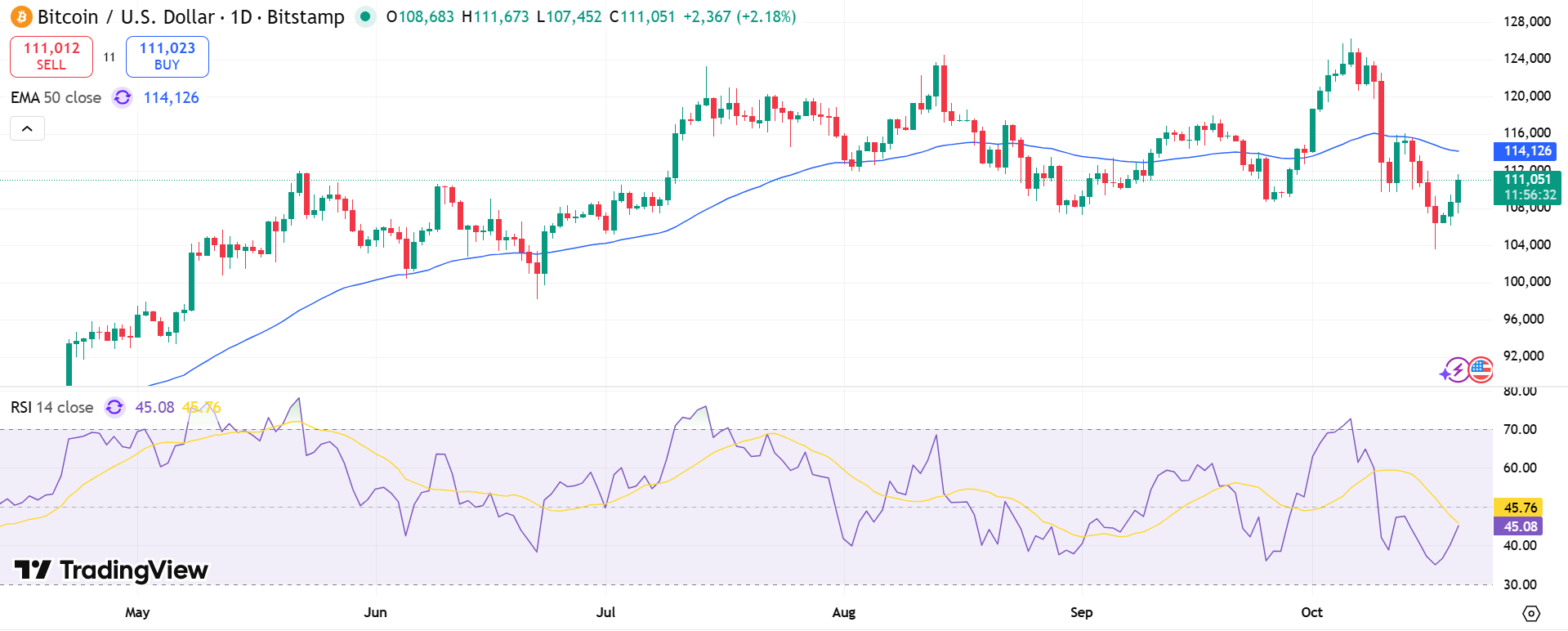The width and height of the screenshot is (1568, 631).
Task: Collapse the indicator legend with the chevron button
Action: 26,128
